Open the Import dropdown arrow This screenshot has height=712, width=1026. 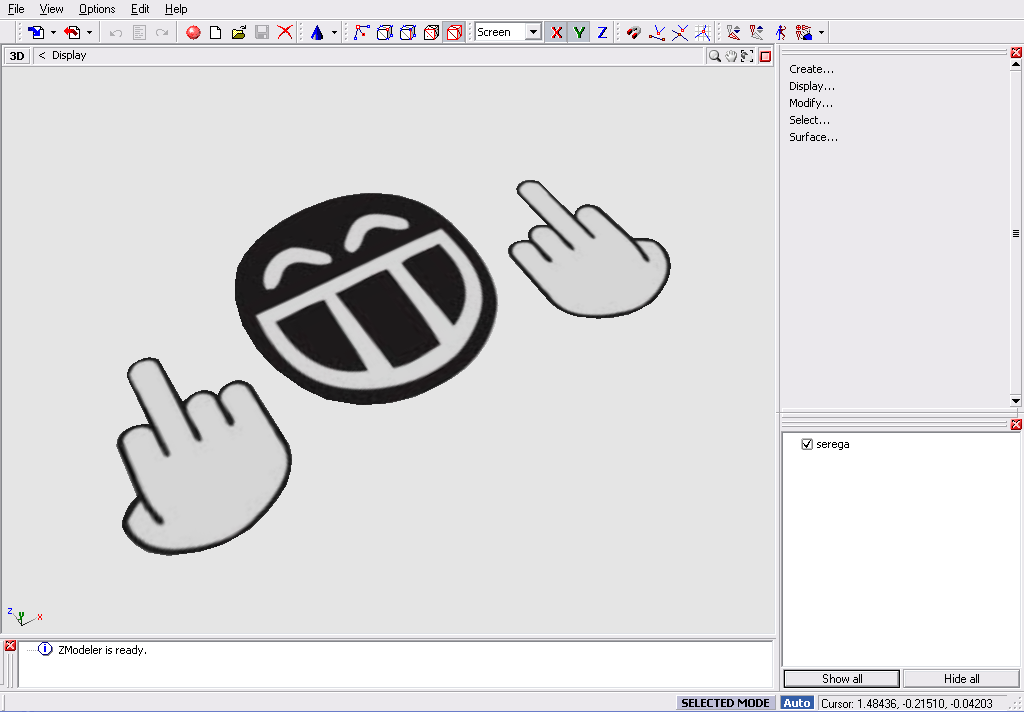coord(53,32)
